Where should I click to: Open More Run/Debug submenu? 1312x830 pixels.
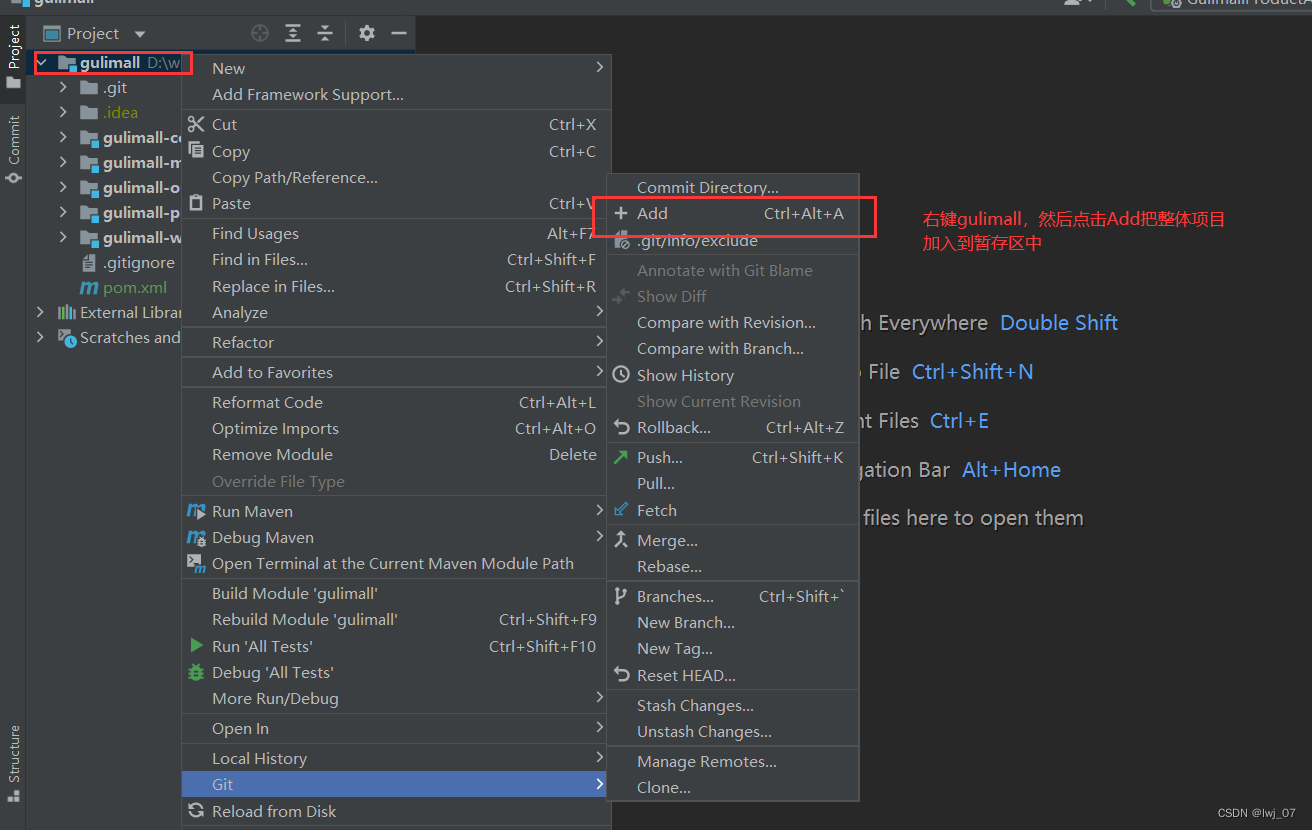click(x=396, y=698)
